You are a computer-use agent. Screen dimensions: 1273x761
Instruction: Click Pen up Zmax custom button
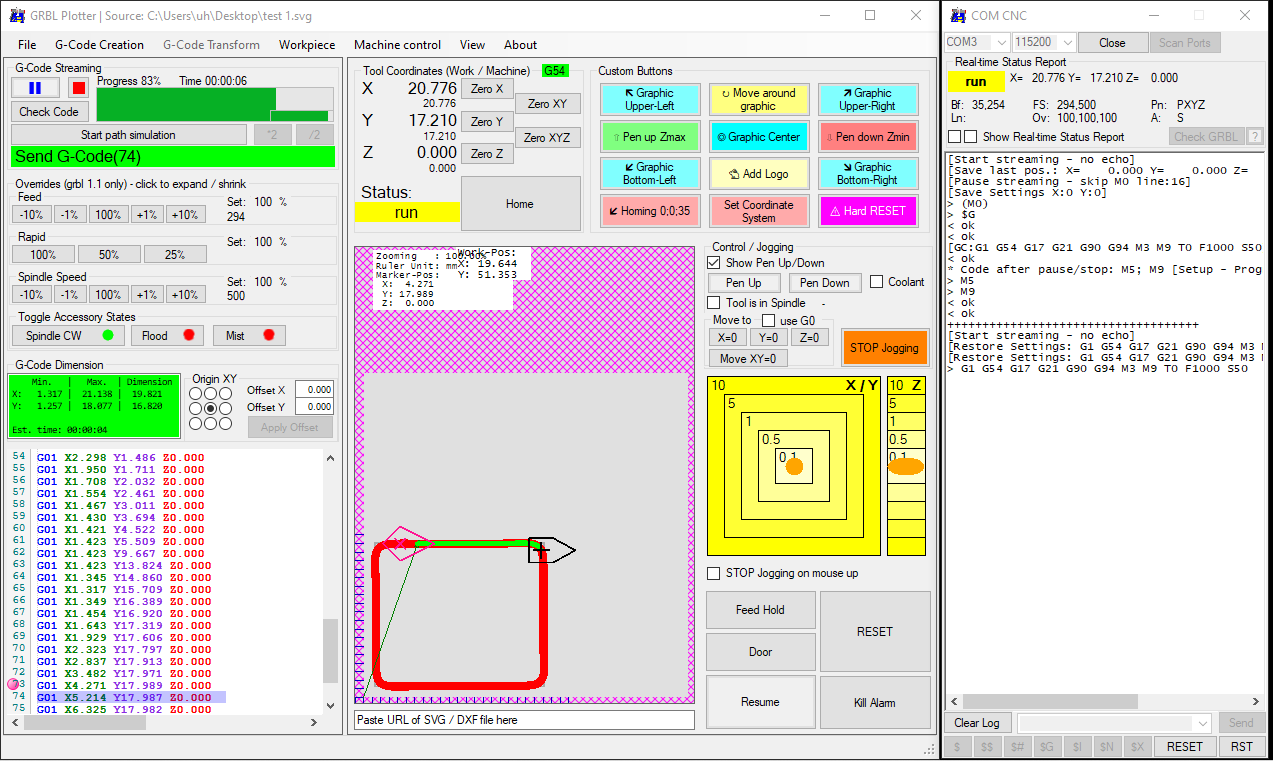point(649,137)
